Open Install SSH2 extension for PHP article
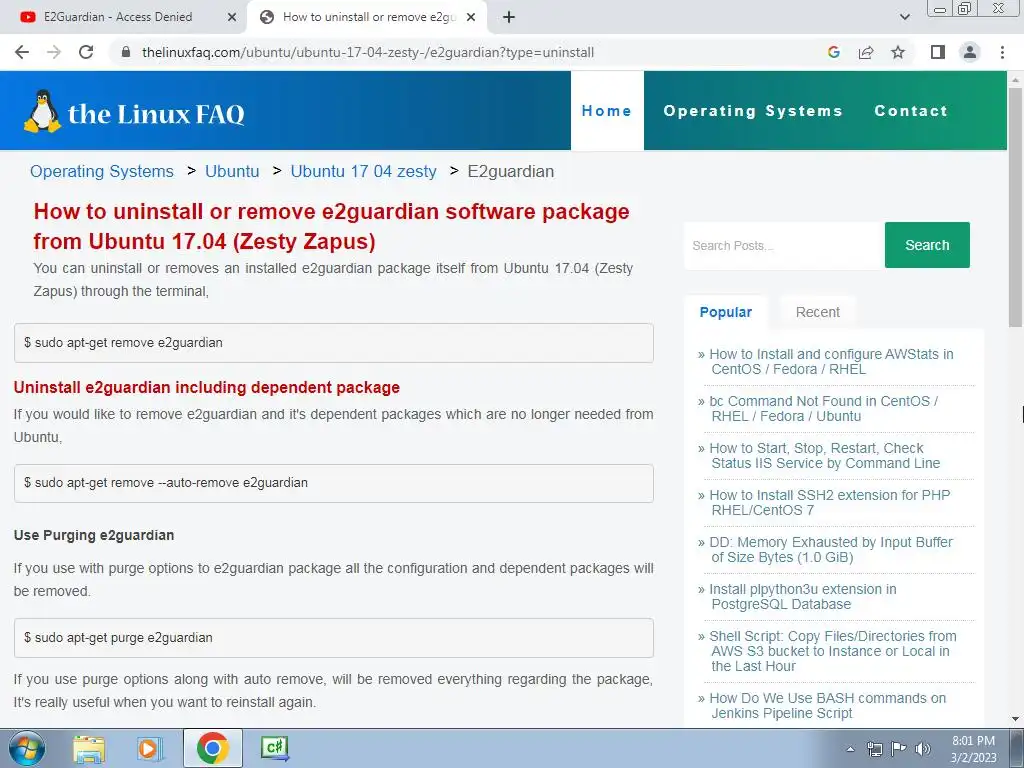Image resolution: width=1024 pixels, height=768 pixels. (829, 503)
